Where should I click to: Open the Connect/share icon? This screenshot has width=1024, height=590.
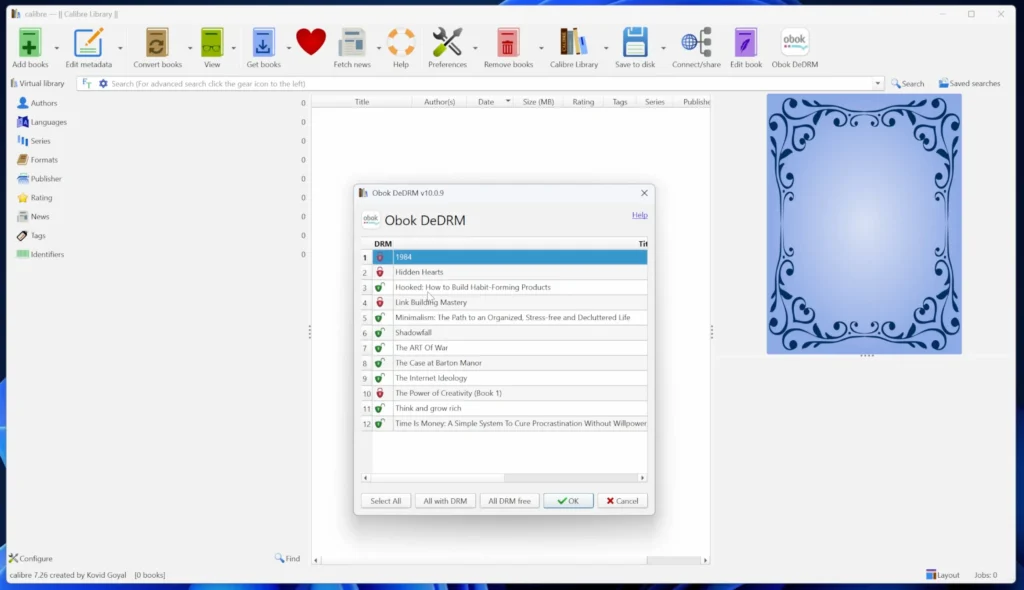click(x=696, y=43)
